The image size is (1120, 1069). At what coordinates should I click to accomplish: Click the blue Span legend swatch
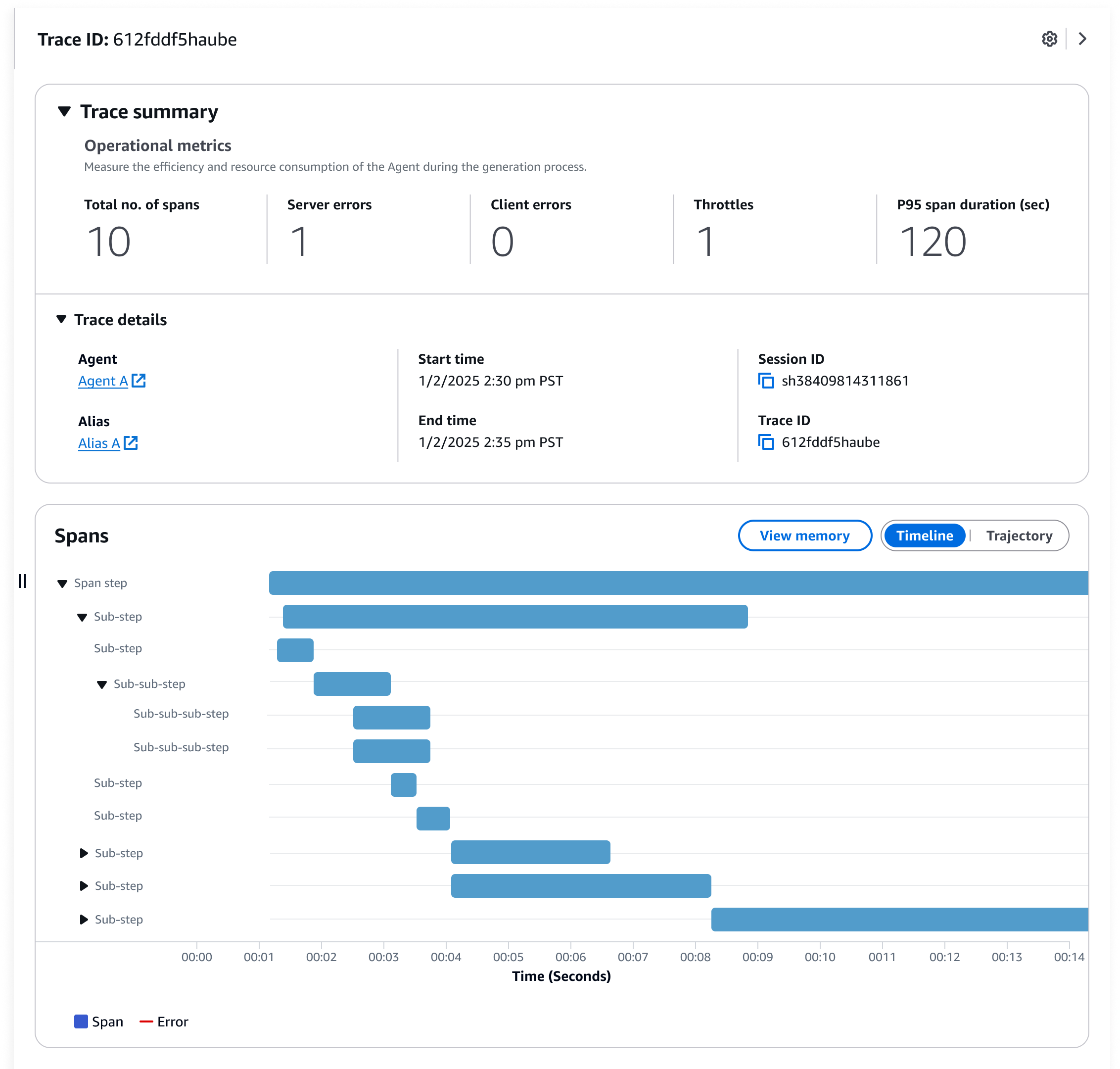(81, 1021)
